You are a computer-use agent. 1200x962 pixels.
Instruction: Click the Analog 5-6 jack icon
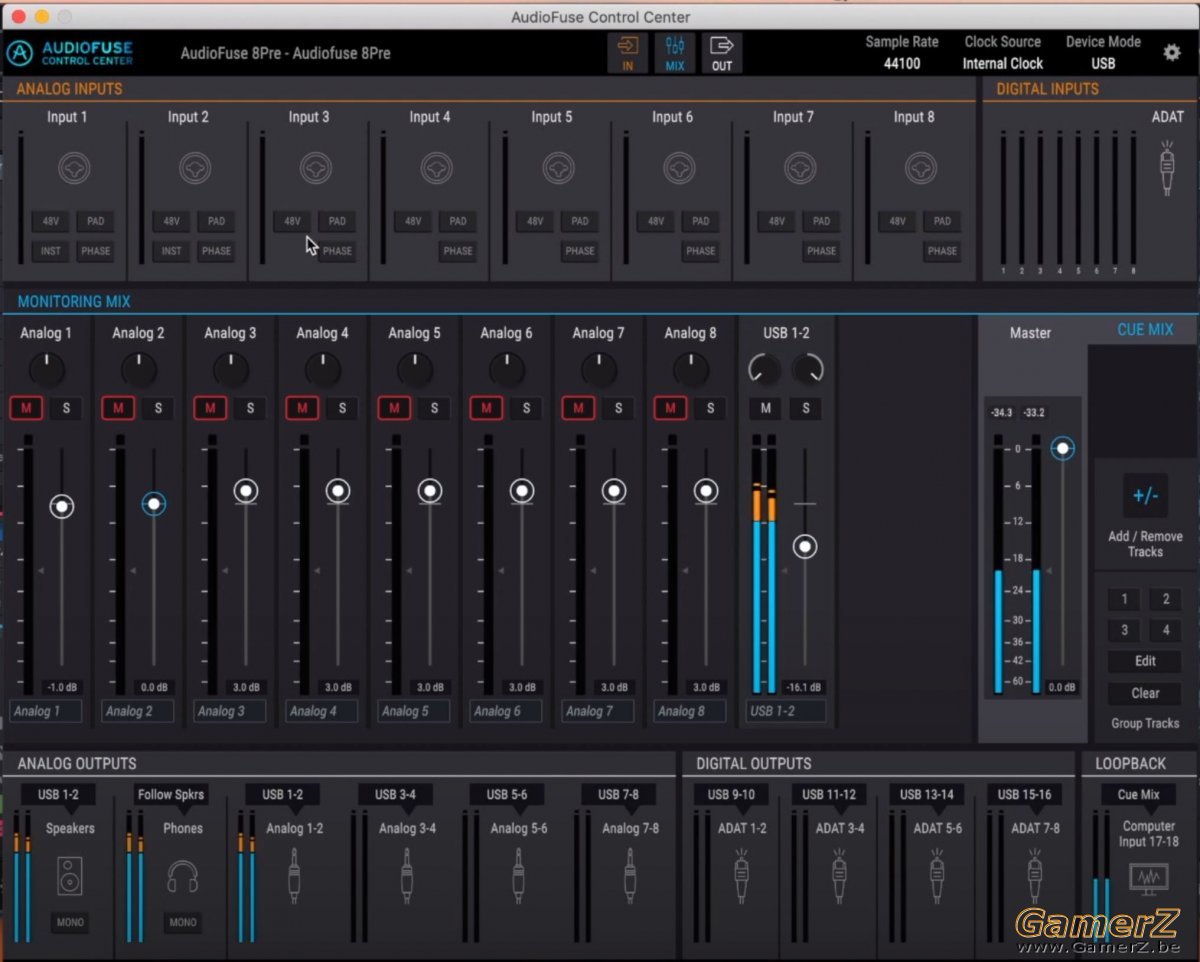click(x=518, y=875)
